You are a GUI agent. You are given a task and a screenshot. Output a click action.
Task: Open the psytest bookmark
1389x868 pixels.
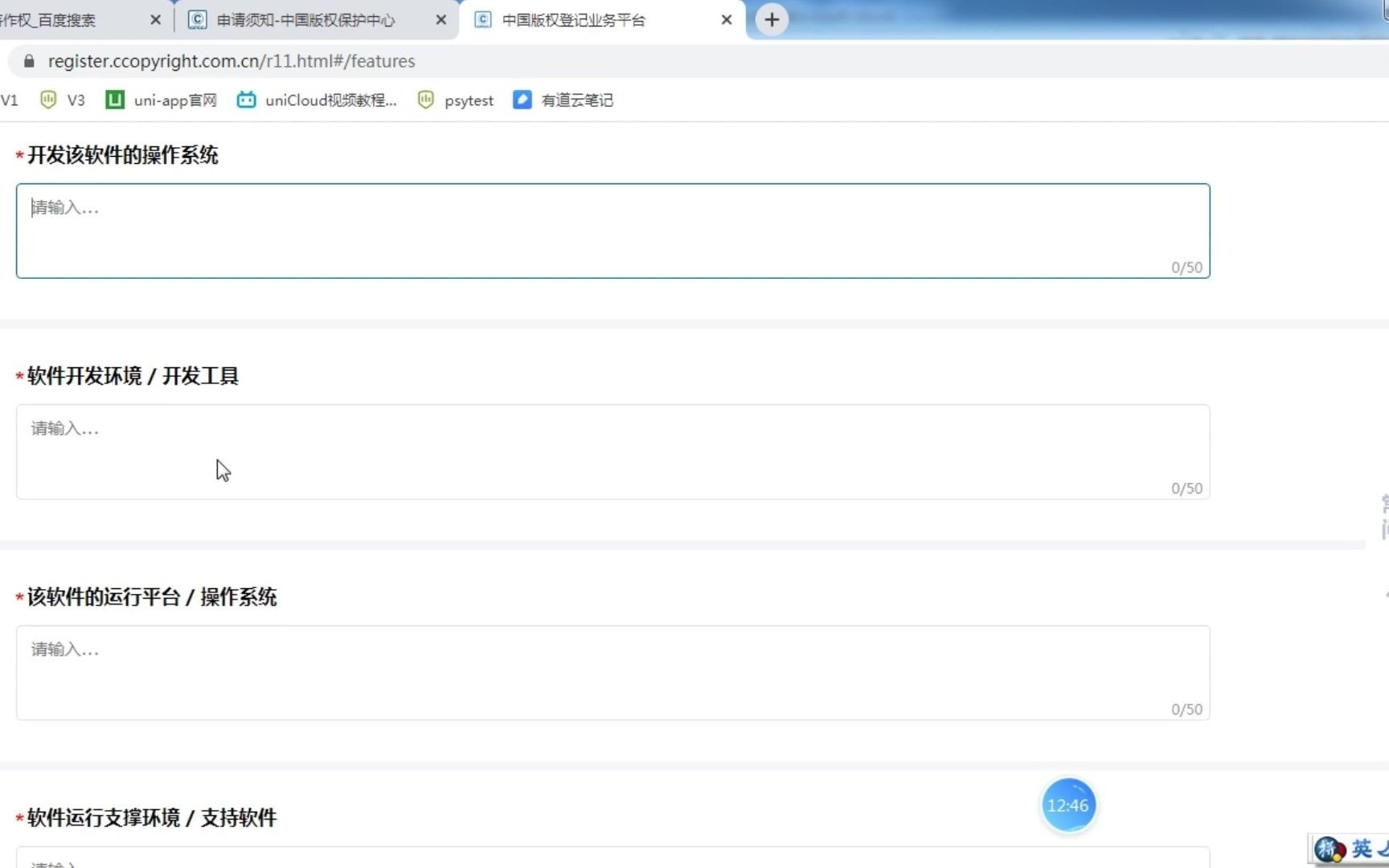tap(456, 100)
